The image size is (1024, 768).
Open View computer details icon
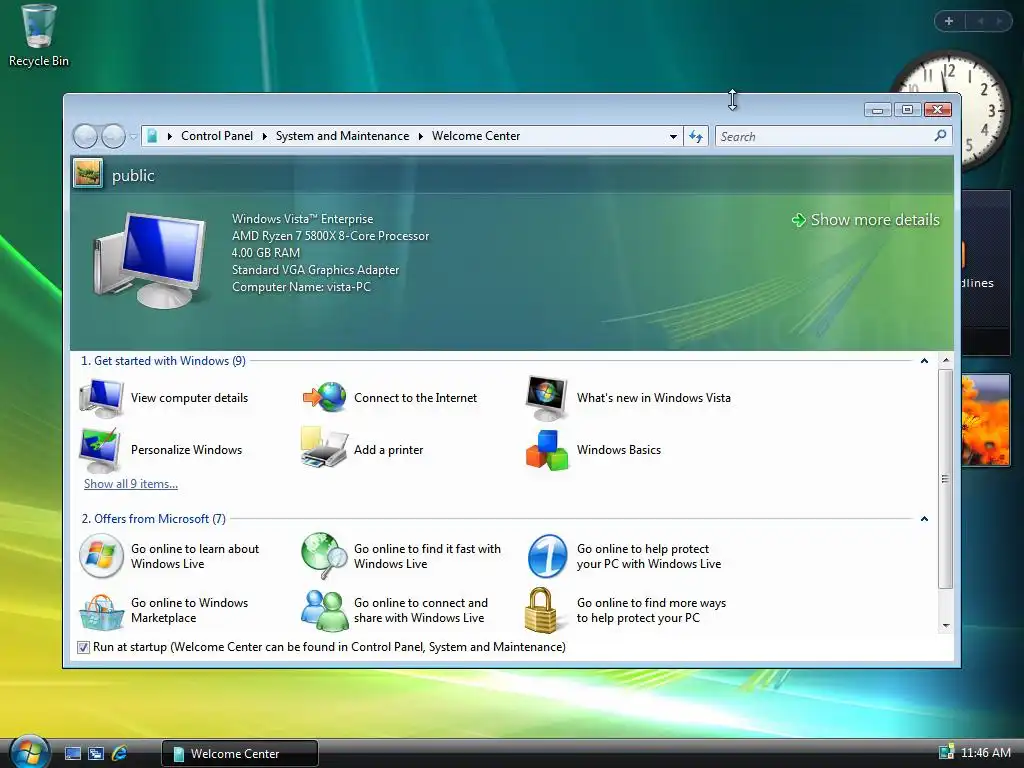101,398
